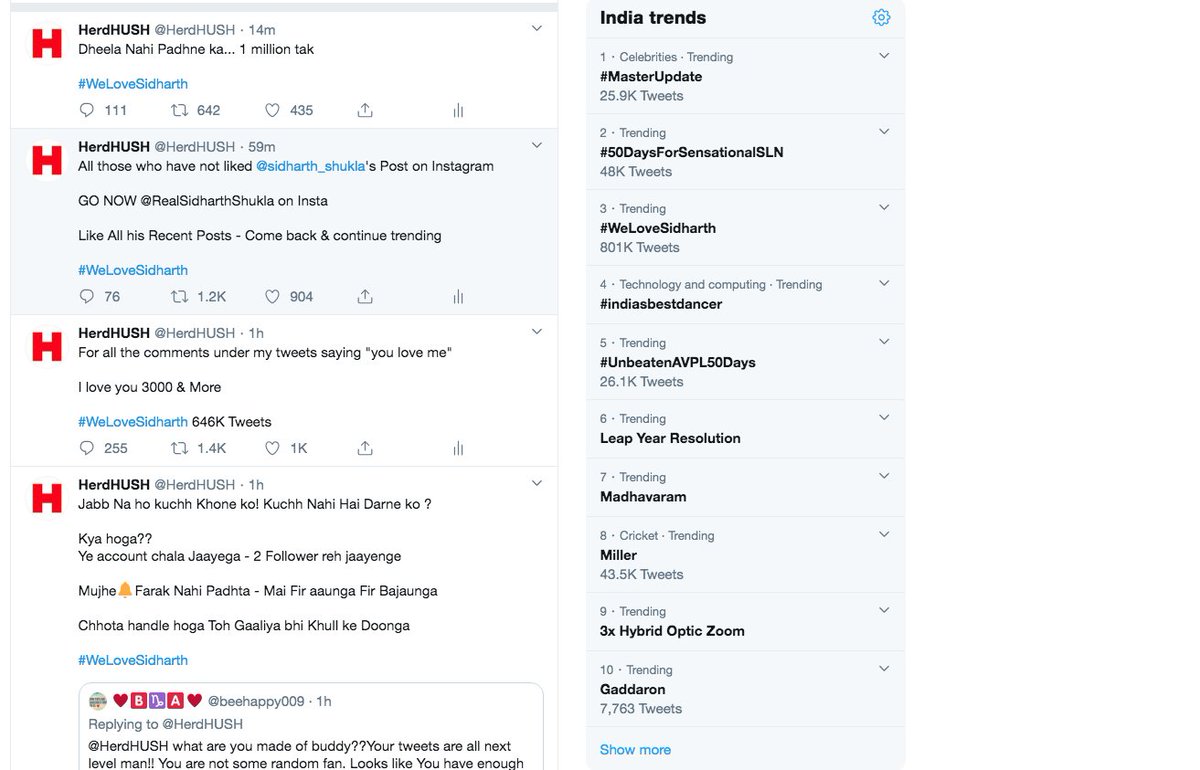
Task: Like the 'I love you 3000' tweet
Action: tap(272, 448)
